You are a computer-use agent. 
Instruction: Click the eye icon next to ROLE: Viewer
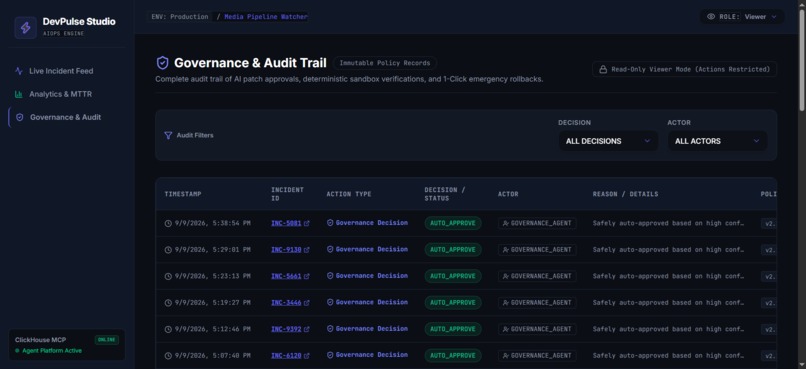tap(711, 16)
